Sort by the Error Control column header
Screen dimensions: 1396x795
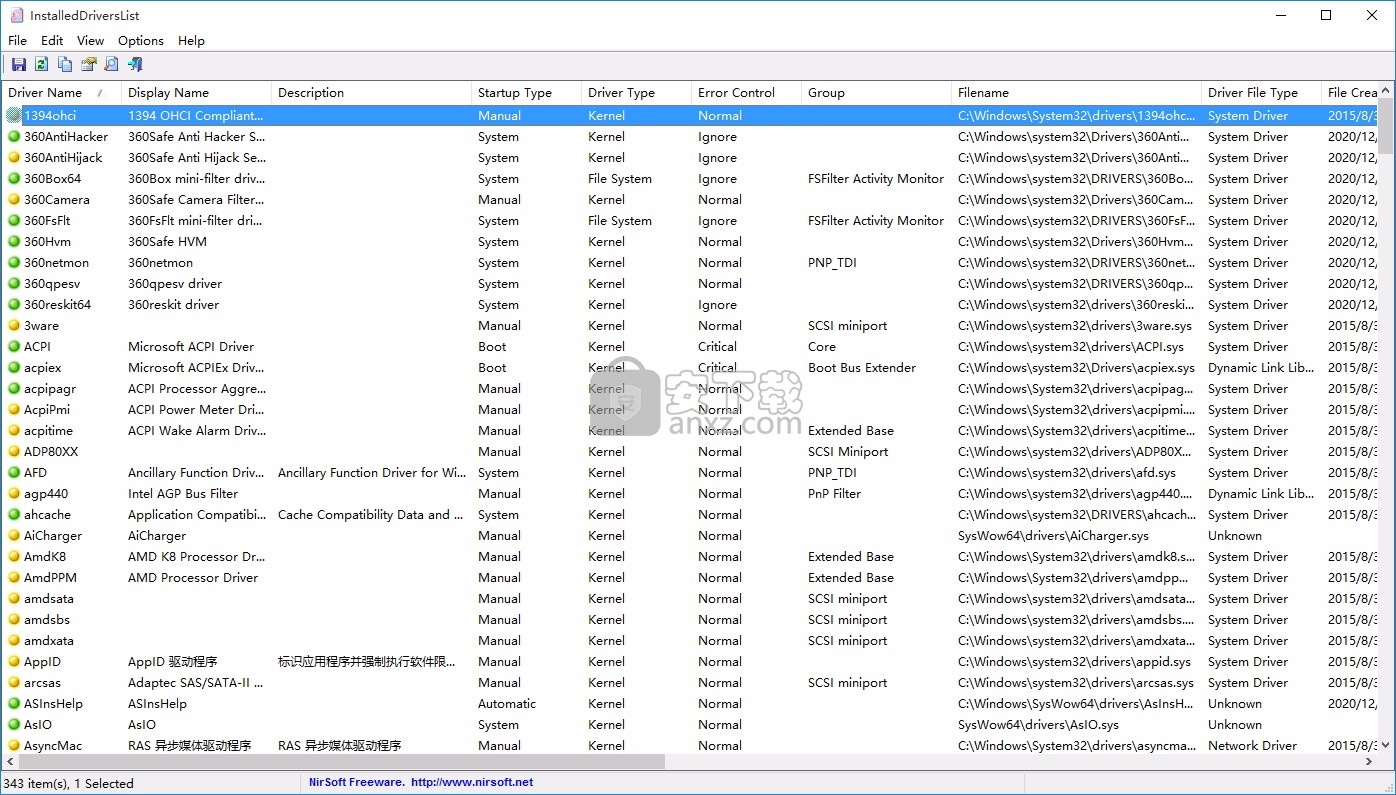point(746,93)
